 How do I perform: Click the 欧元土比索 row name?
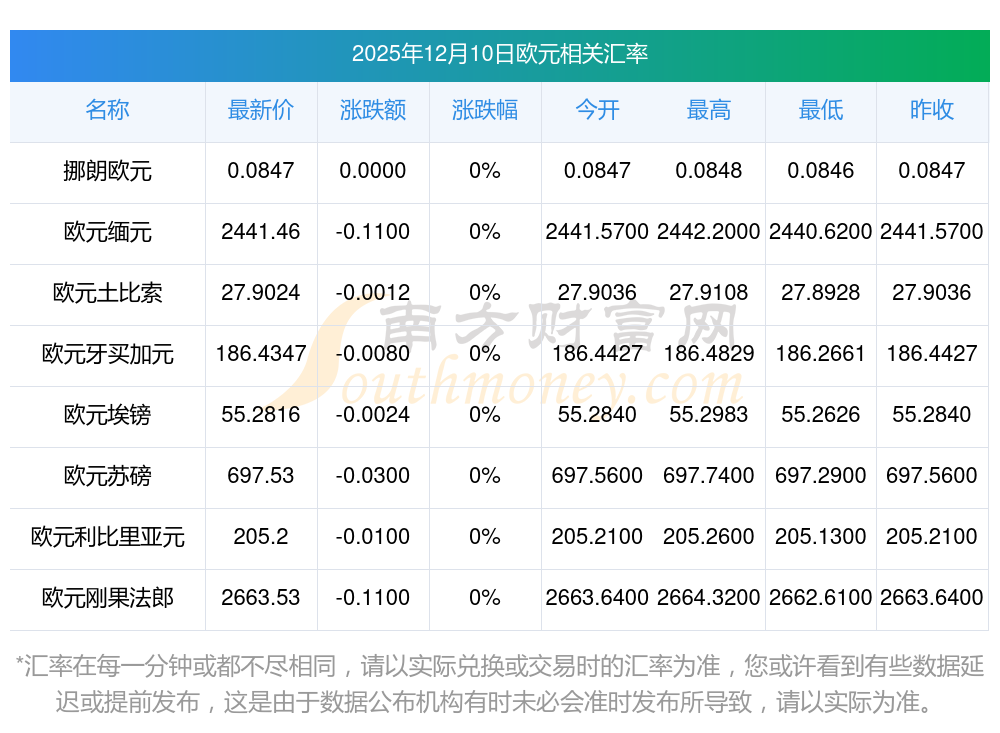(107, 293)
